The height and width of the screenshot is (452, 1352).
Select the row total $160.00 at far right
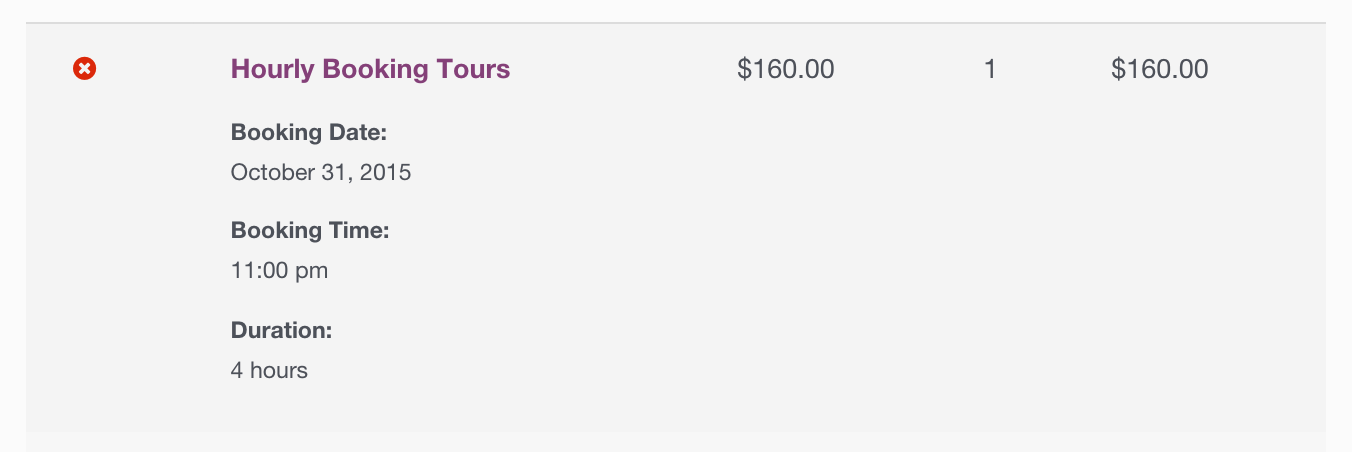click(x=1159, y=69)
